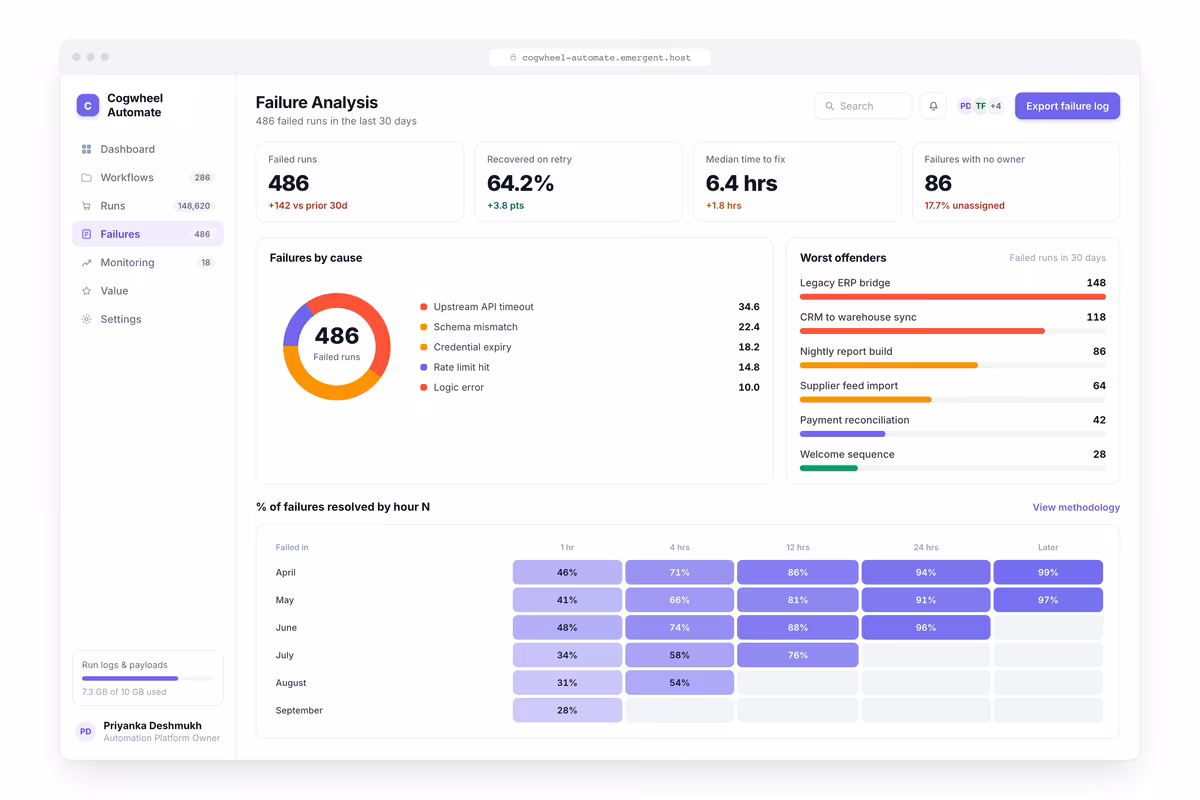Open the View methodology link

(1076, 508)
